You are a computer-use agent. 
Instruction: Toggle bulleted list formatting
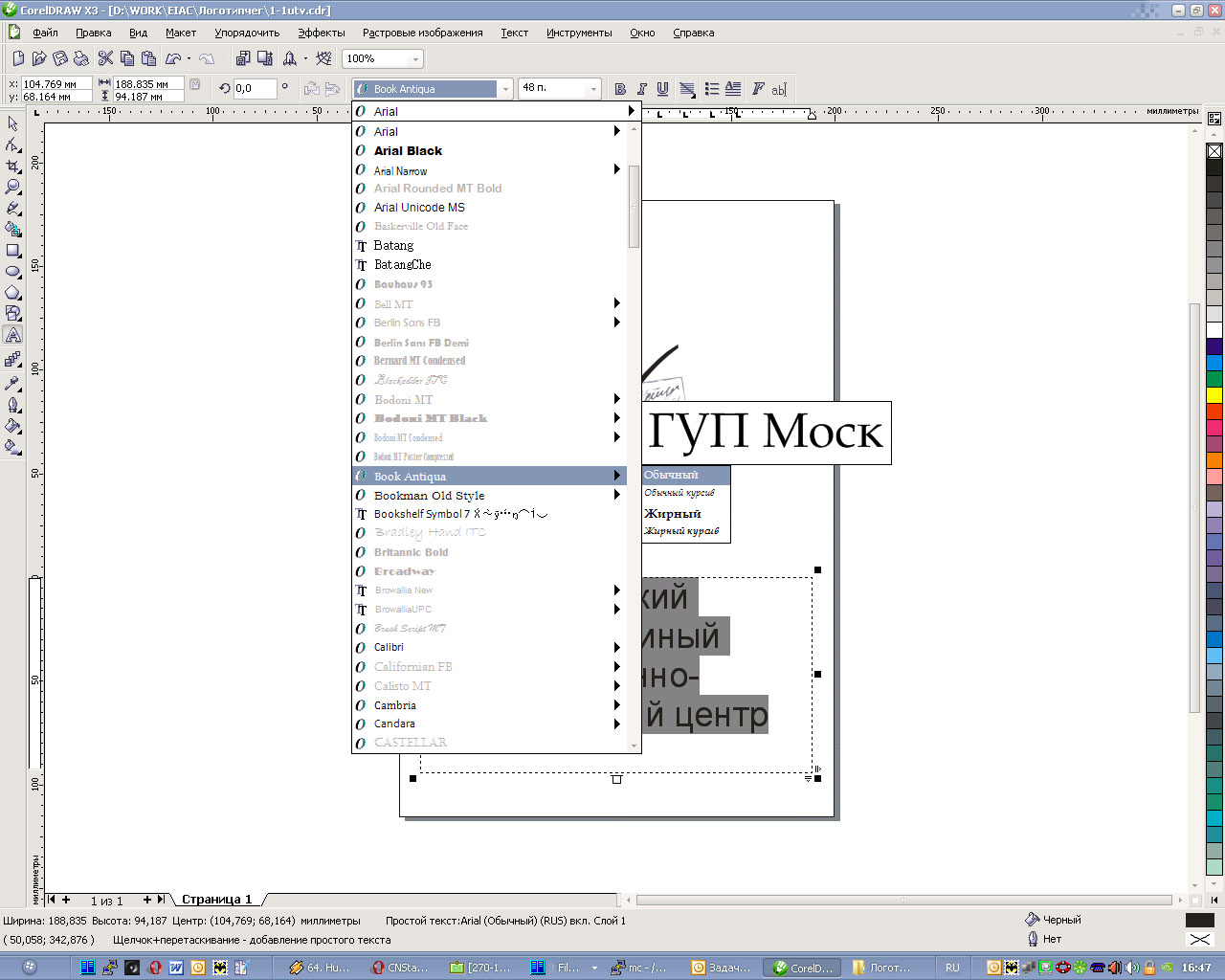pyautogui.click(x=712, y=89)
